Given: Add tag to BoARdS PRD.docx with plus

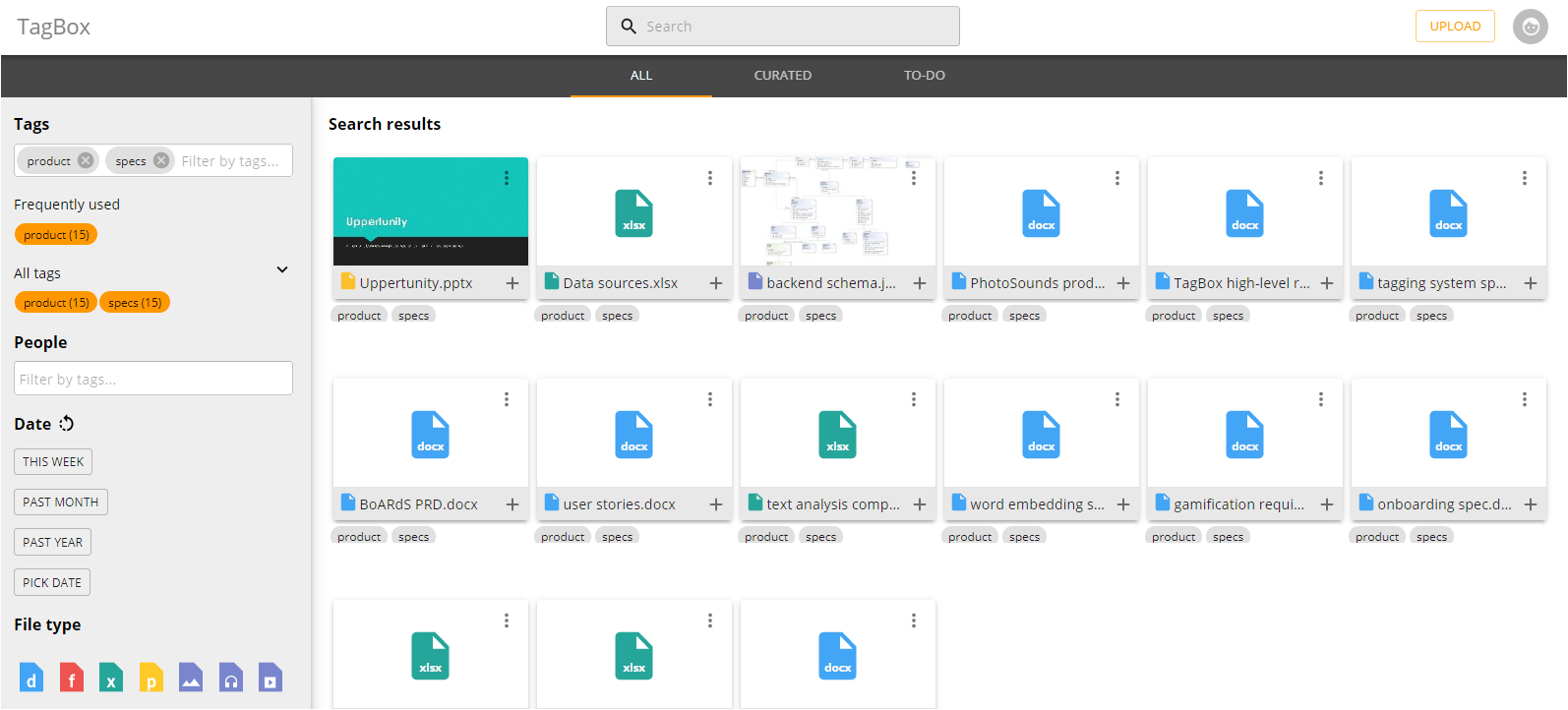Looking at the screenshot, I should pyautogui.click(x=513, y=504).
